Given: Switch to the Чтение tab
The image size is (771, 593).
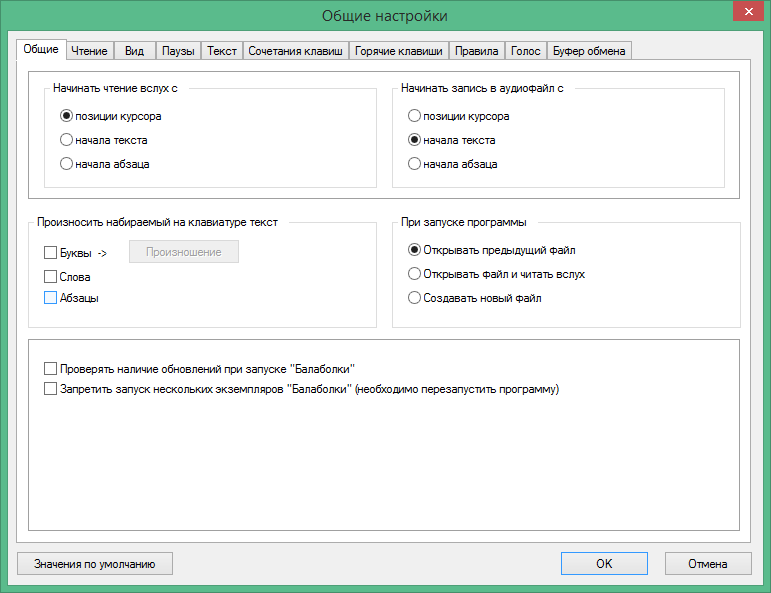Looking at the screenshot, I should tap(90, 50).
